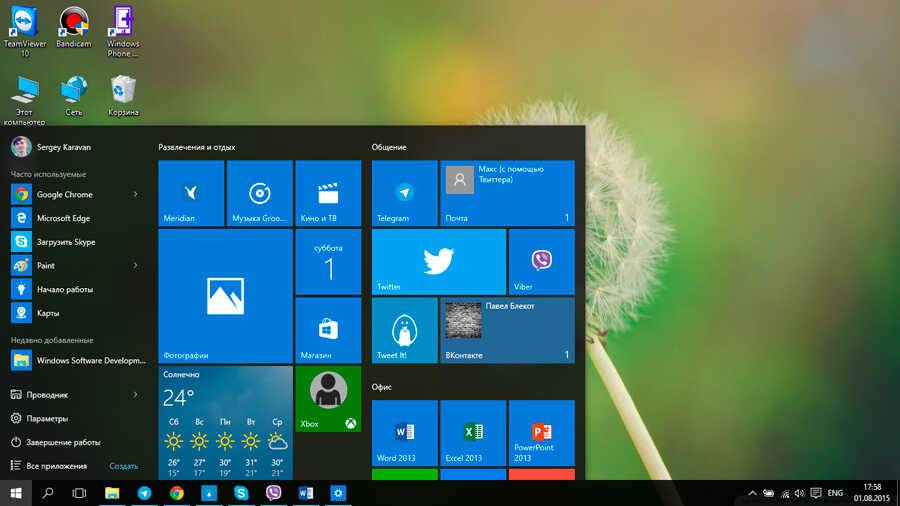This screenshot has height=506, width=900.
Task: Click Завершение работы power option
Action: 63,442
